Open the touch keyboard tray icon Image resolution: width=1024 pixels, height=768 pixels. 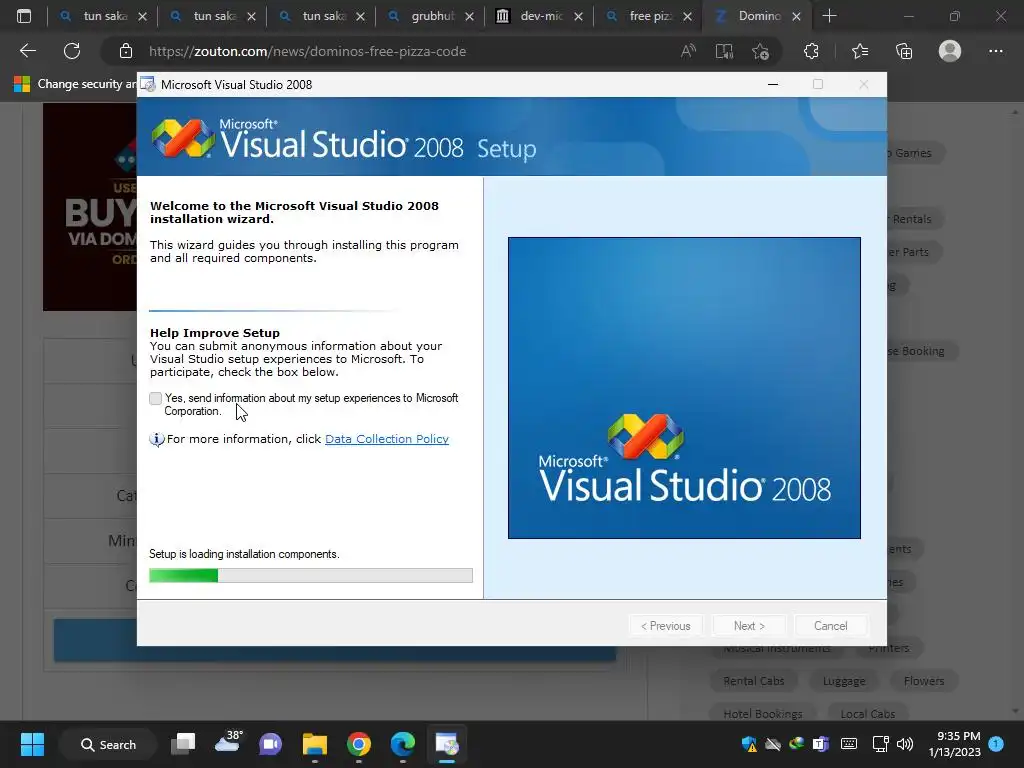pos(849,744)
